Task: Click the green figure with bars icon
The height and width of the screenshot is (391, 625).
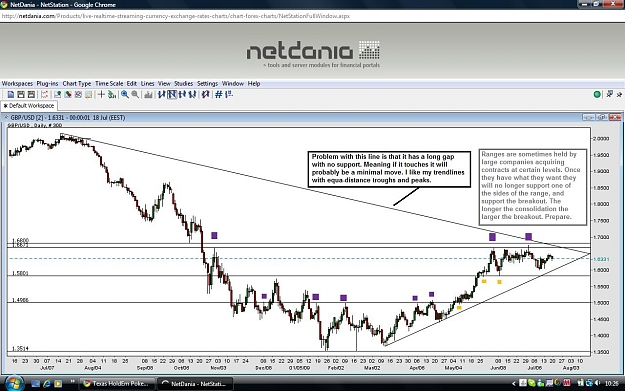Action: 112,94
